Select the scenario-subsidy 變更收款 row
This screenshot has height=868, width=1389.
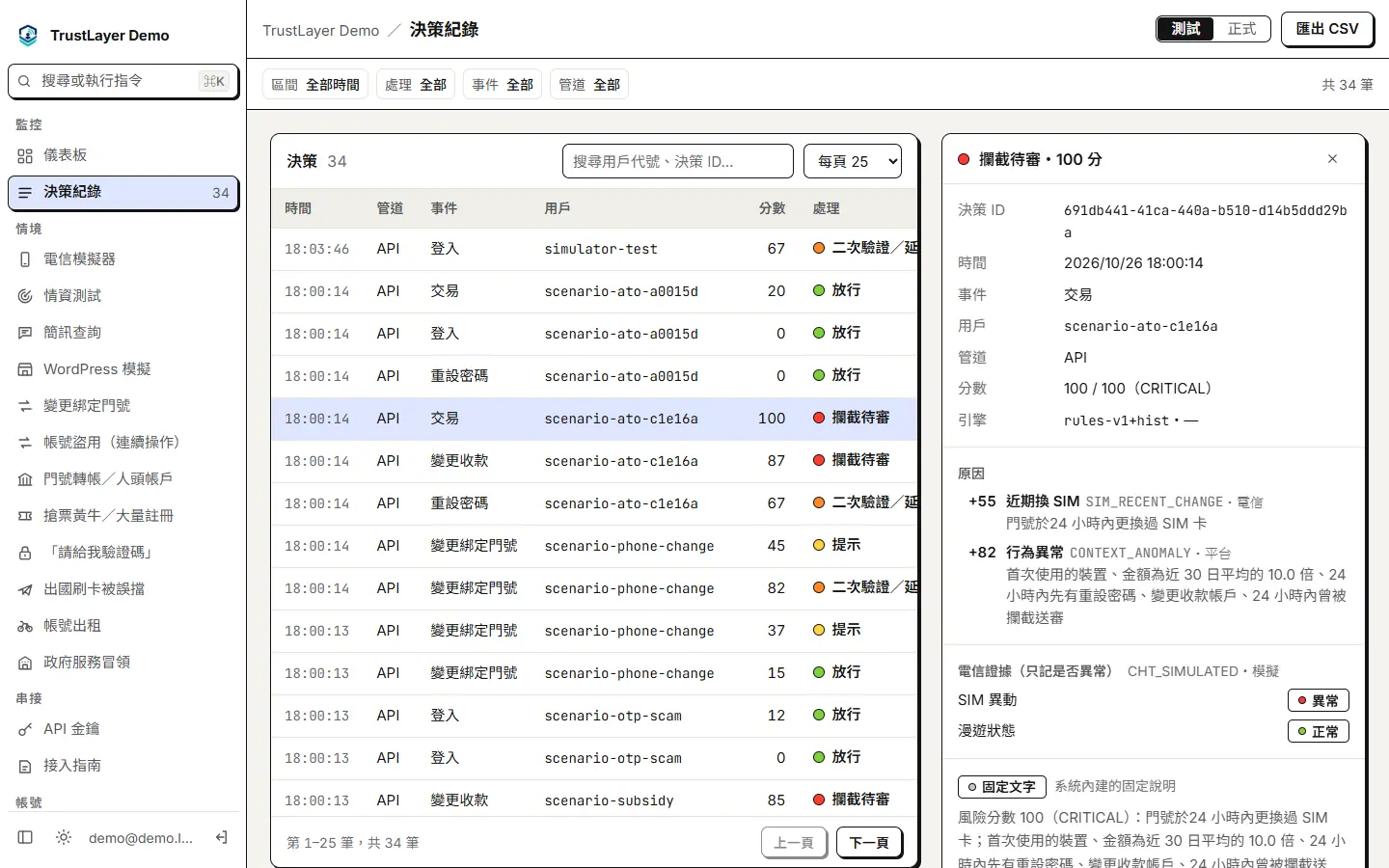(x=594, y=800)
